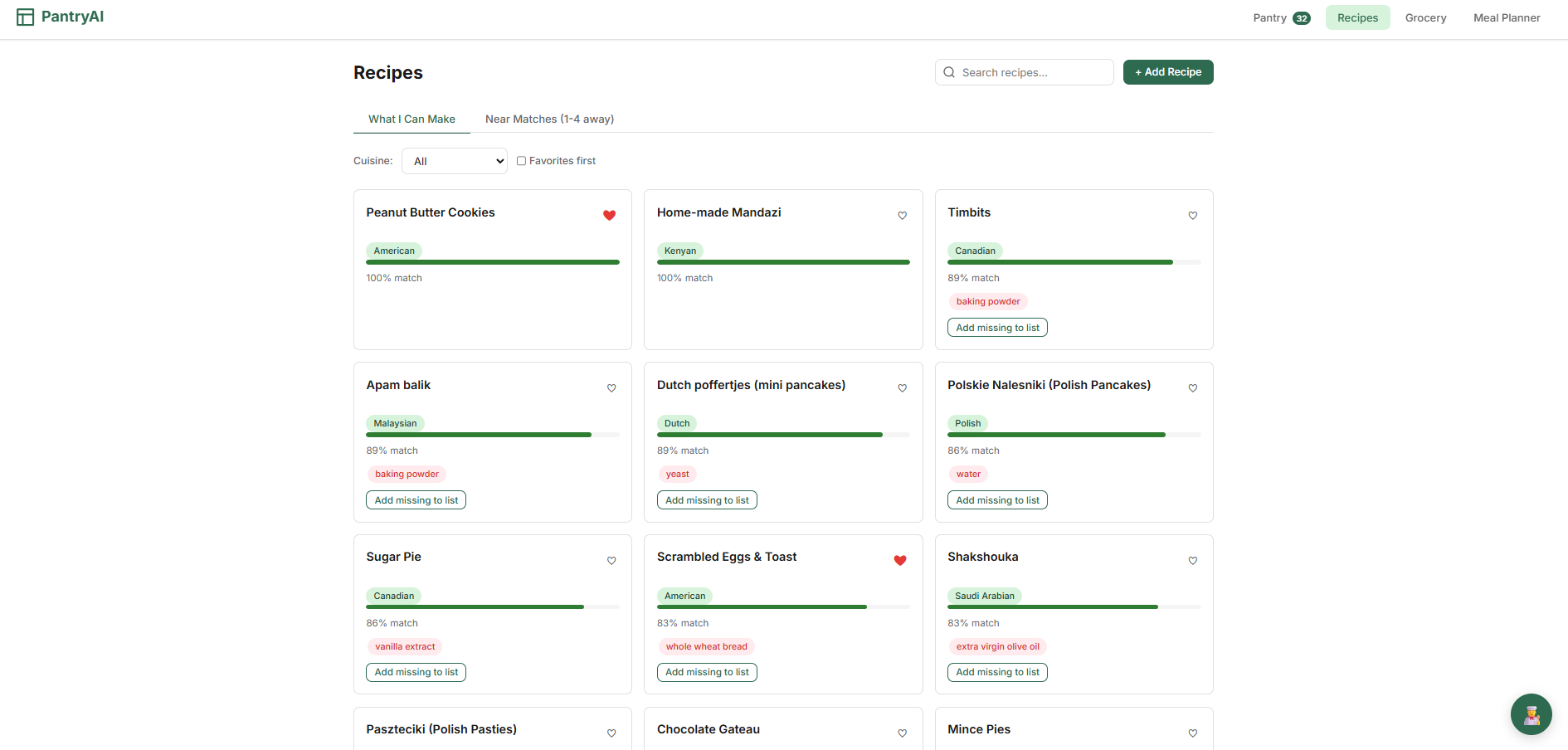The height and width of the screenshot is (750, 1568).
Task: Open the Home-made Mandazi recipe title
Action: pyautogui.click(x=719, y=212)
